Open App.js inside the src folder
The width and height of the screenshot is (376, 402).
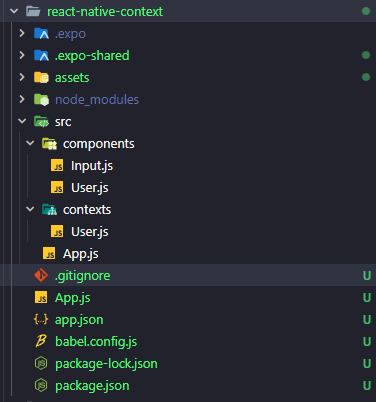[81, 254]
